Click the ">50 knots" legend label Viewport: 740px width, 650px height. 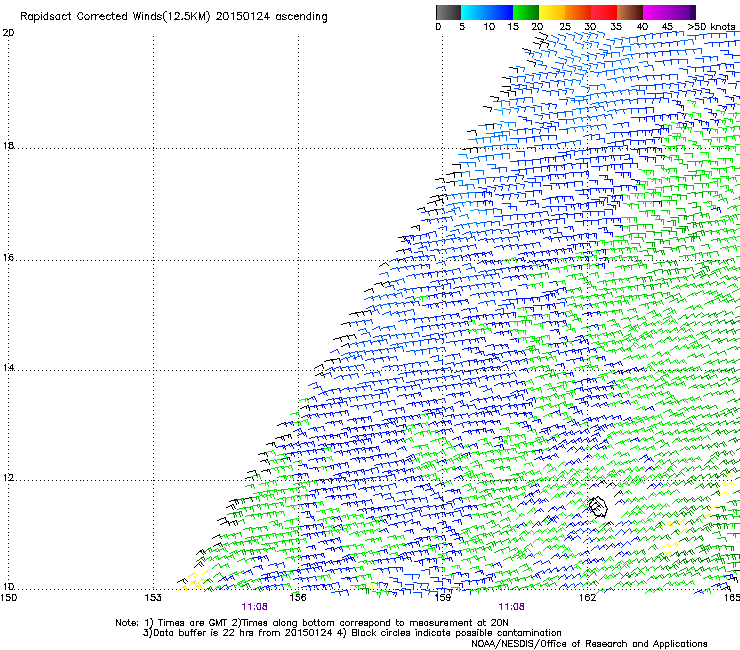pyautogui.click(x=711, y=27)
